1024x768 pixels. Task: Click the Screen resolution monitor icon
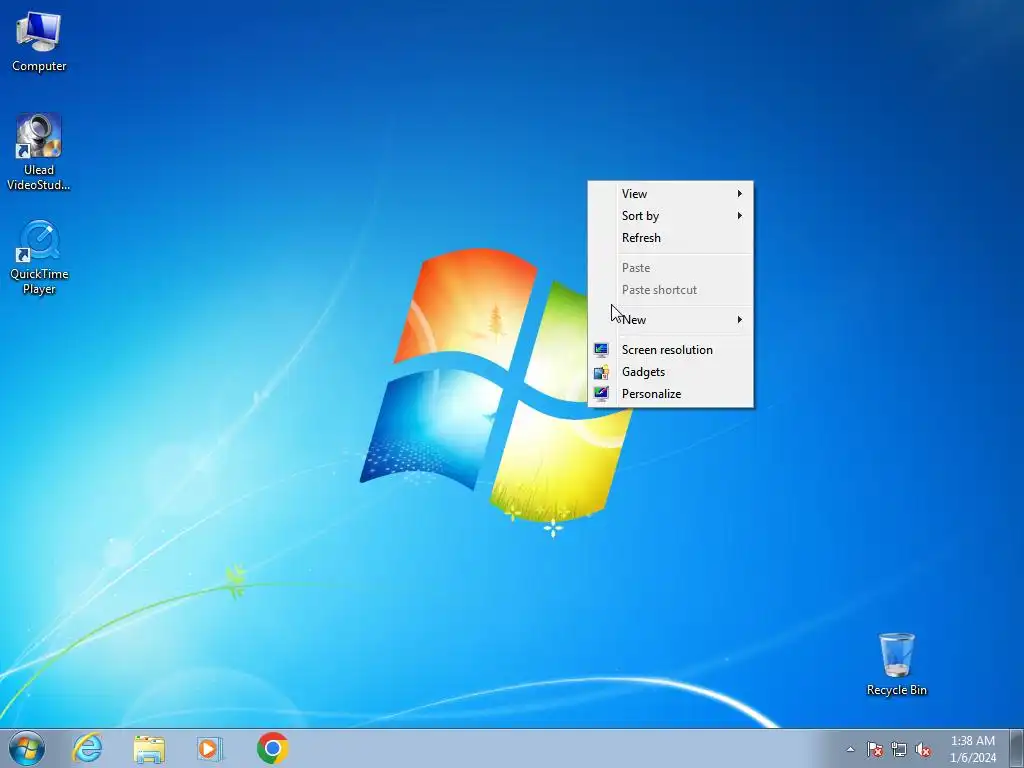click(x=601, y=350)
